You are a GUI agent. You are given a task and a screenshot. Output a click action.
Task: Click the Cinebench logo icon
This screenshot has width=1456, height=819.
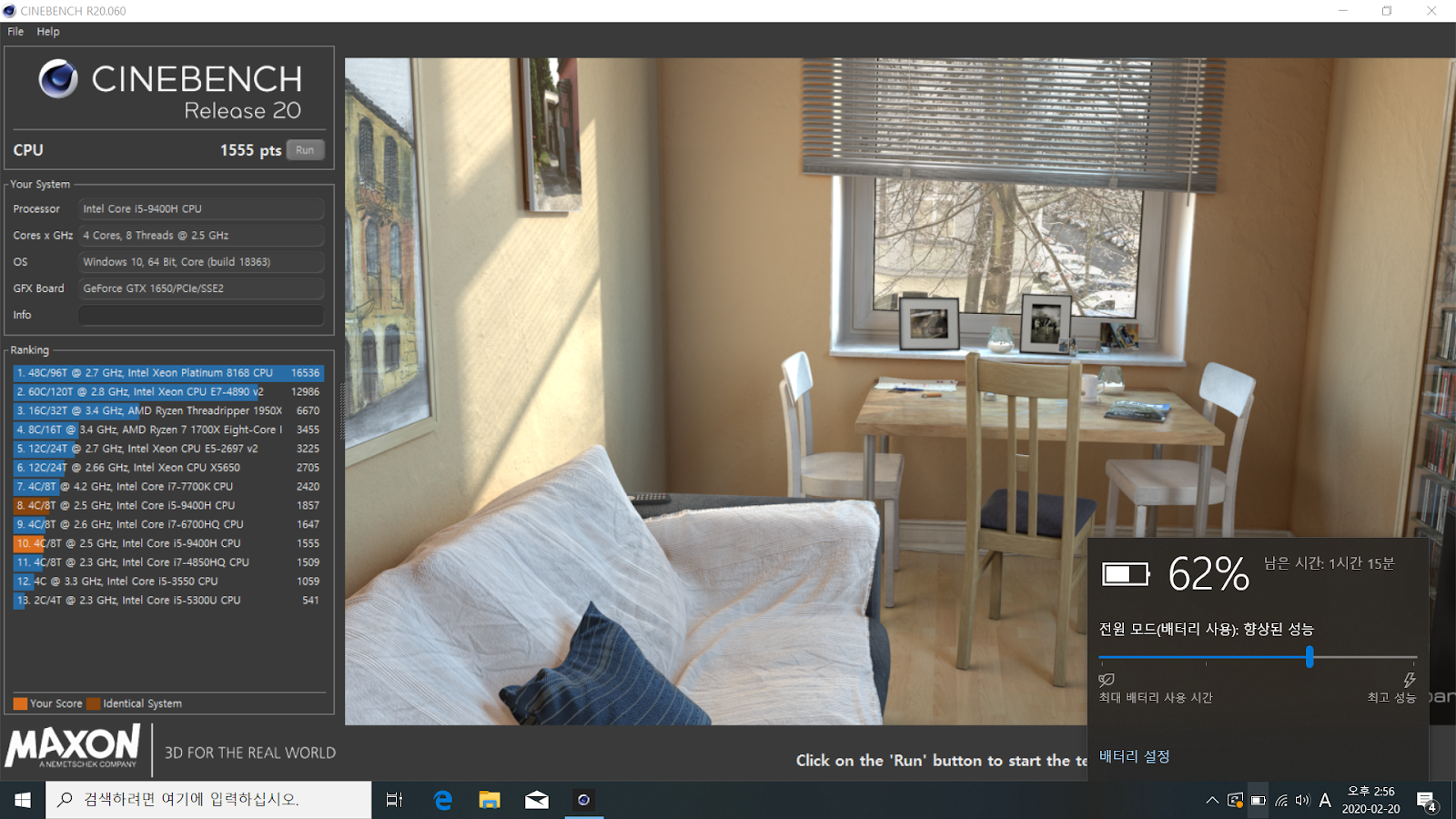tap(58, 79)
